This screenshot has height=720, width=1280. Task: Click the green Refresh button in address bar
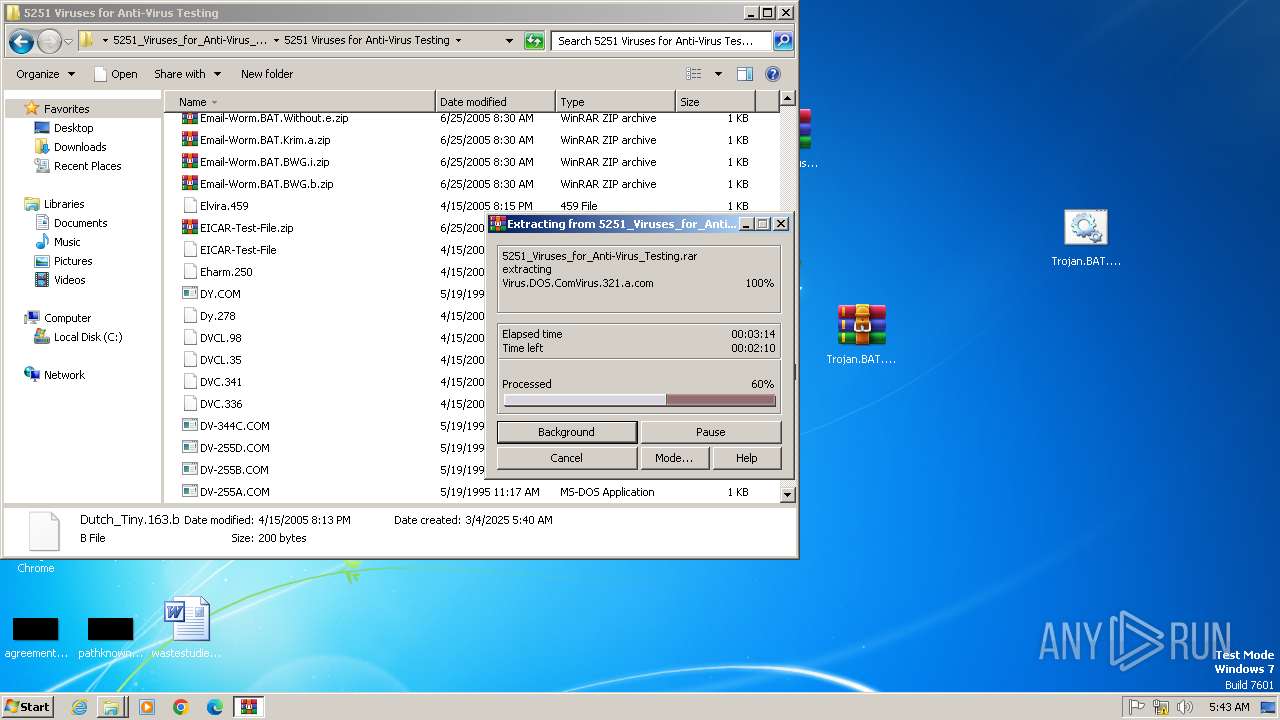pos(534,41)
